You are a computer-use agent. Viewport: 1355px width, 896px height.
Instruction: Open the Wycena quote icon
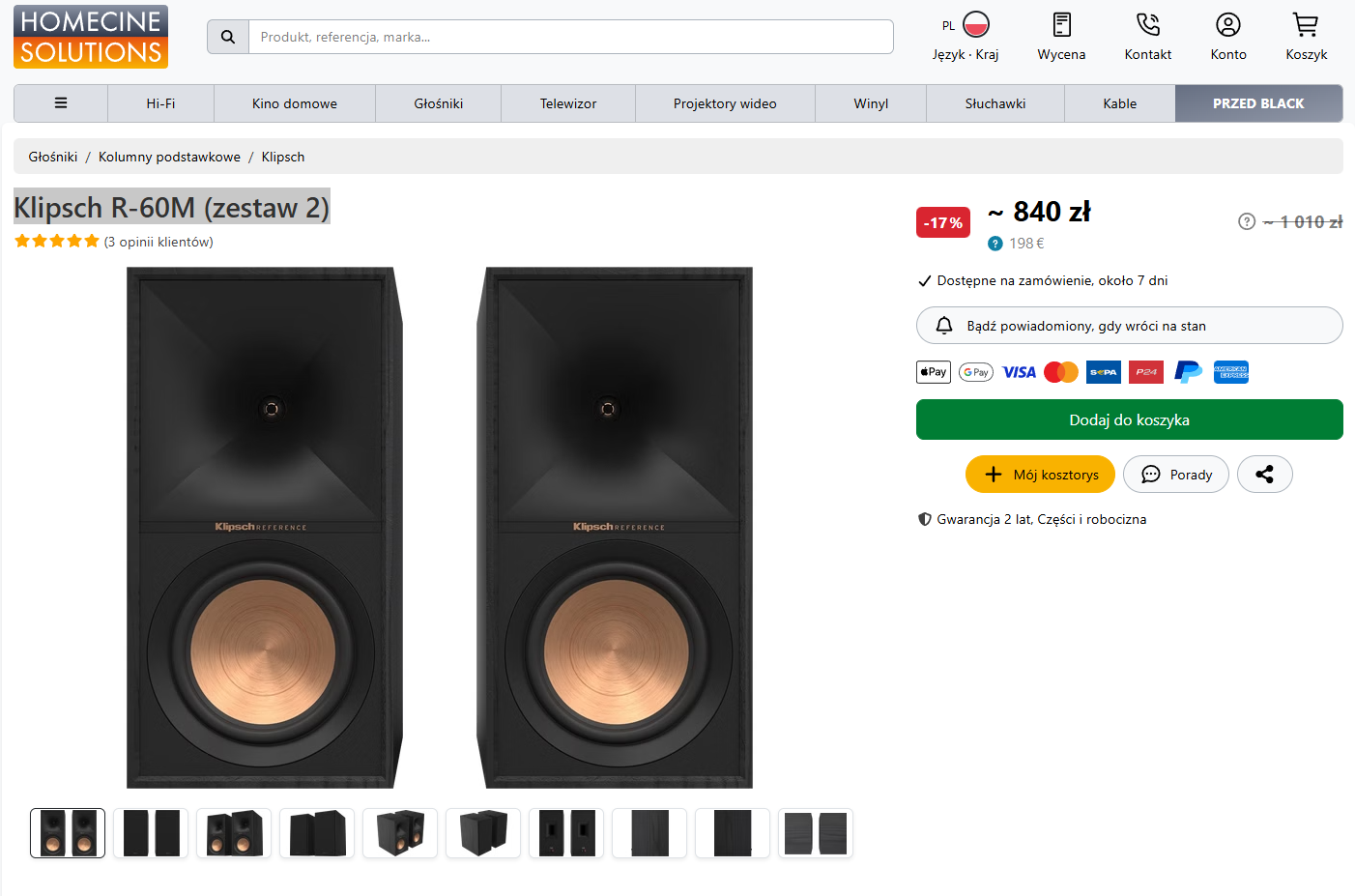[1061, 25]
